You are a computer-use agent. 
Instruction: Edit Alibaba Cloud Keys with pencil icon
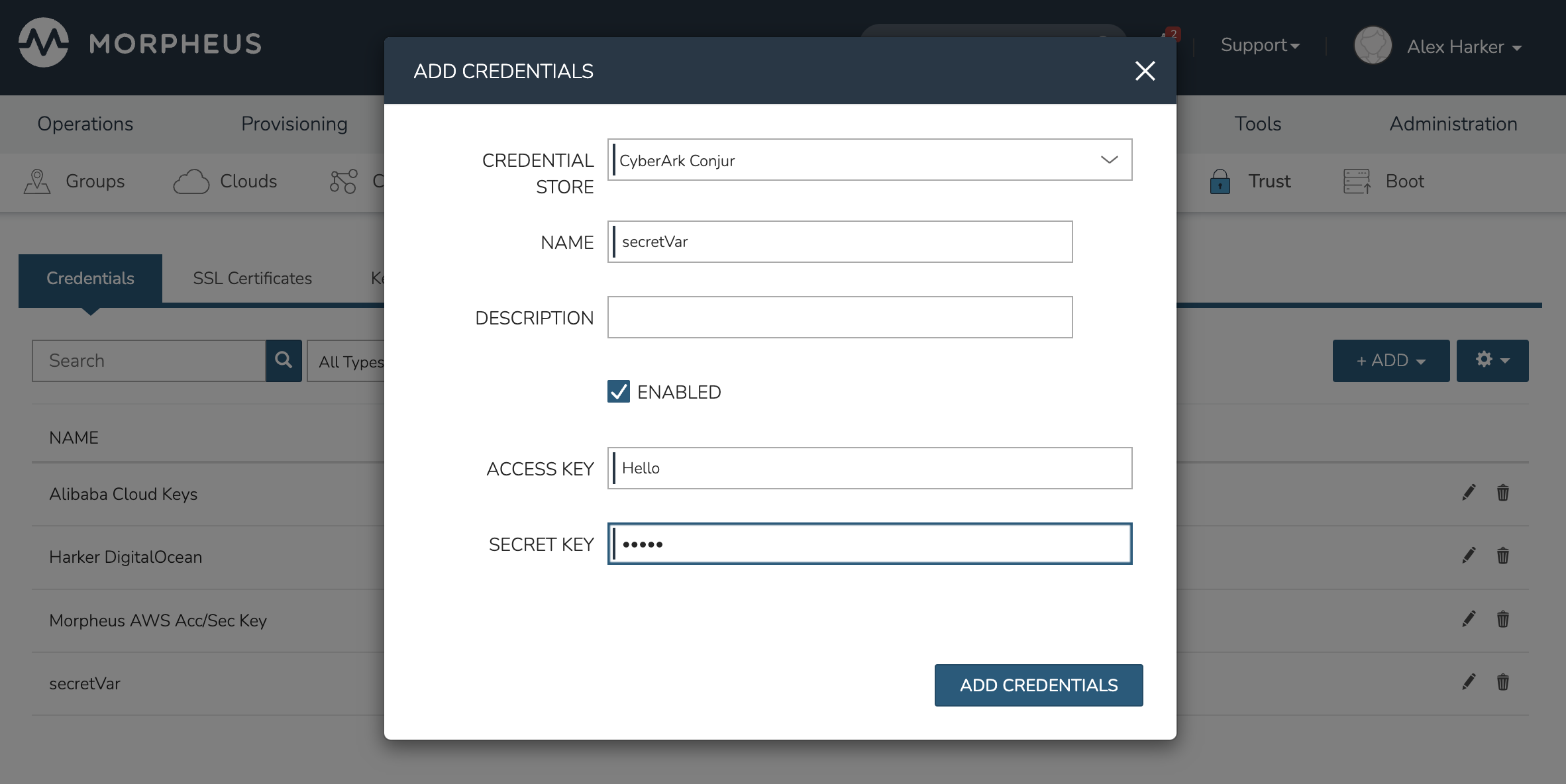[1469, 493]
